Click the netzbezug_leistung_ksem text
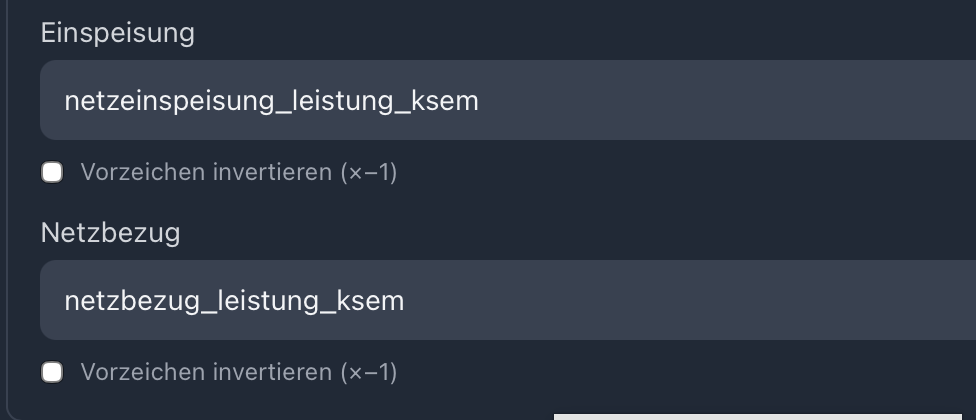 (x=234, y=300)
